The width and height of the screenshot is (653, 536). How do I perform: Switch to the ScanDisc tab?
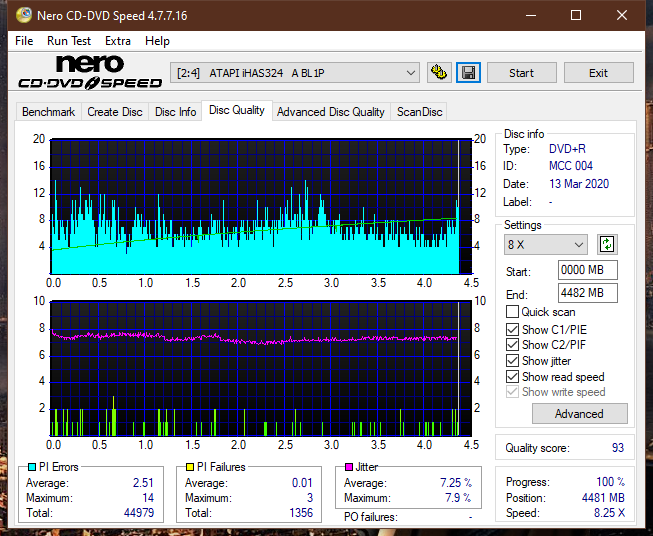(x=419, y=112)
